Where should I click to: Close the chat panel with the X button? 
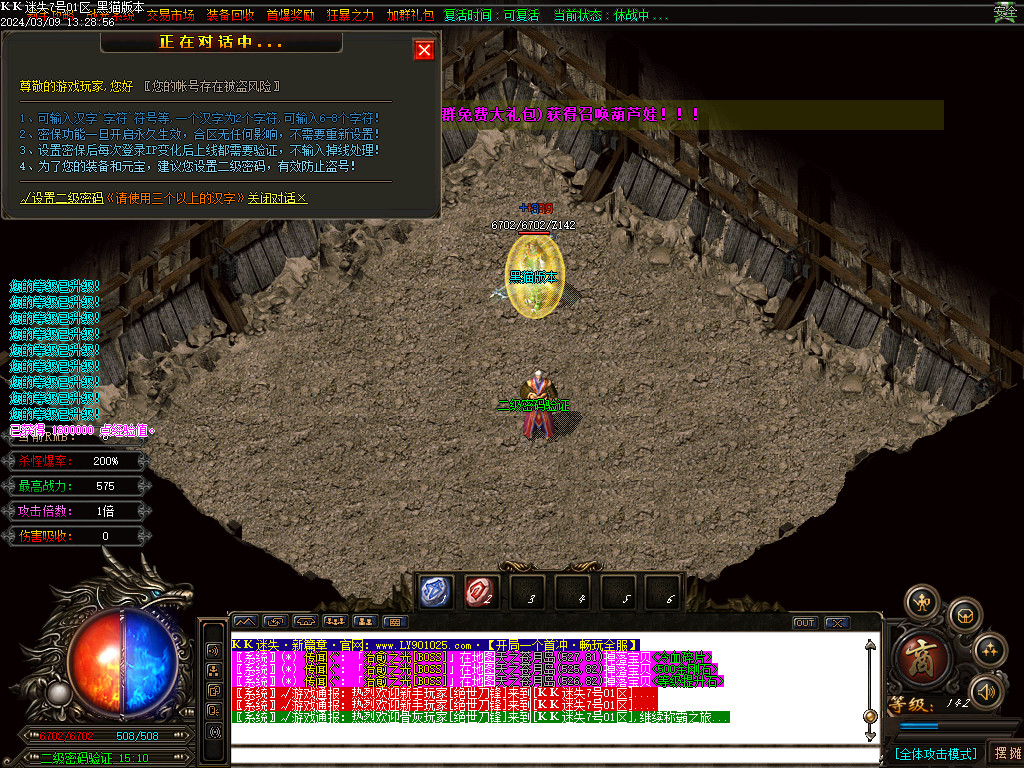(836, 623)
